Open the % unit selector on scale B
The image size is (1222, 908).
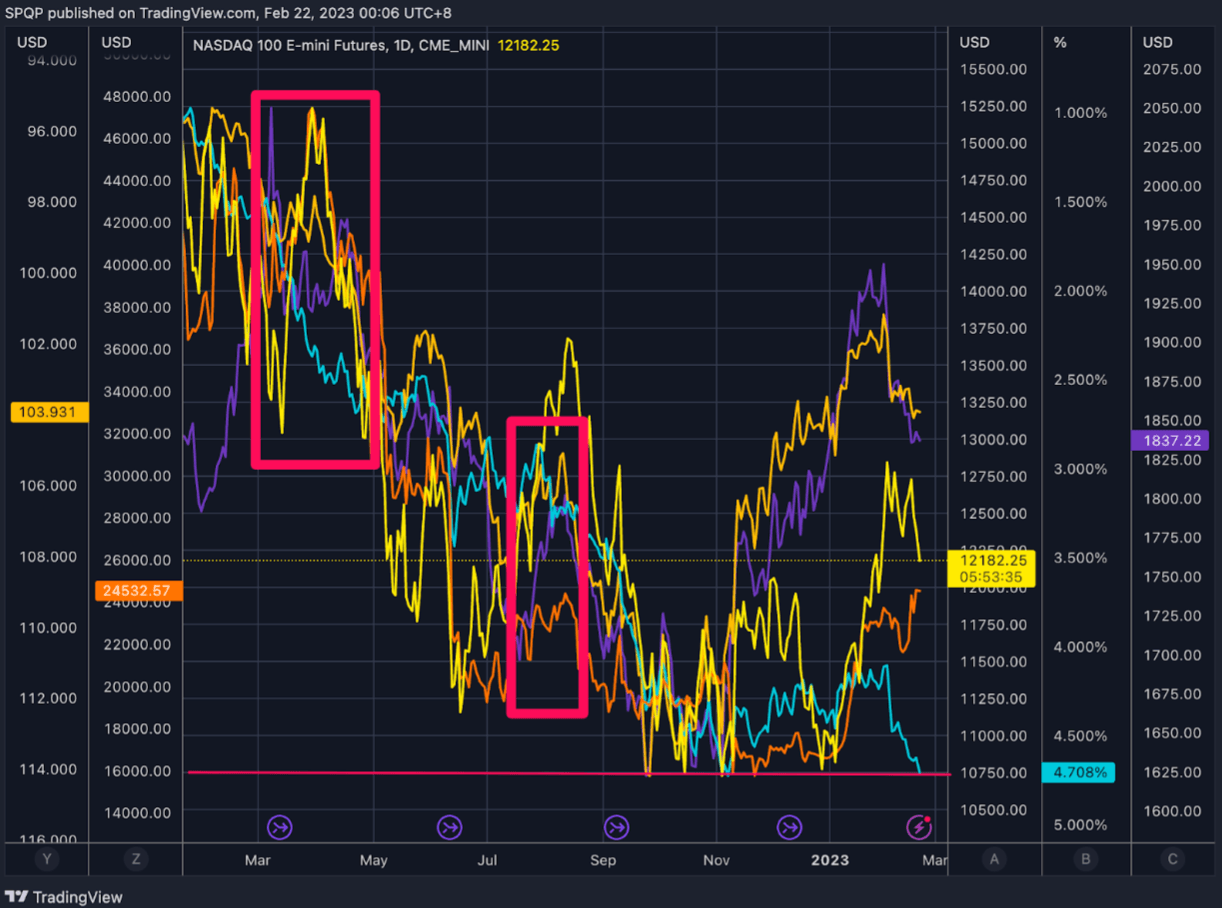tap(1060, 42)
